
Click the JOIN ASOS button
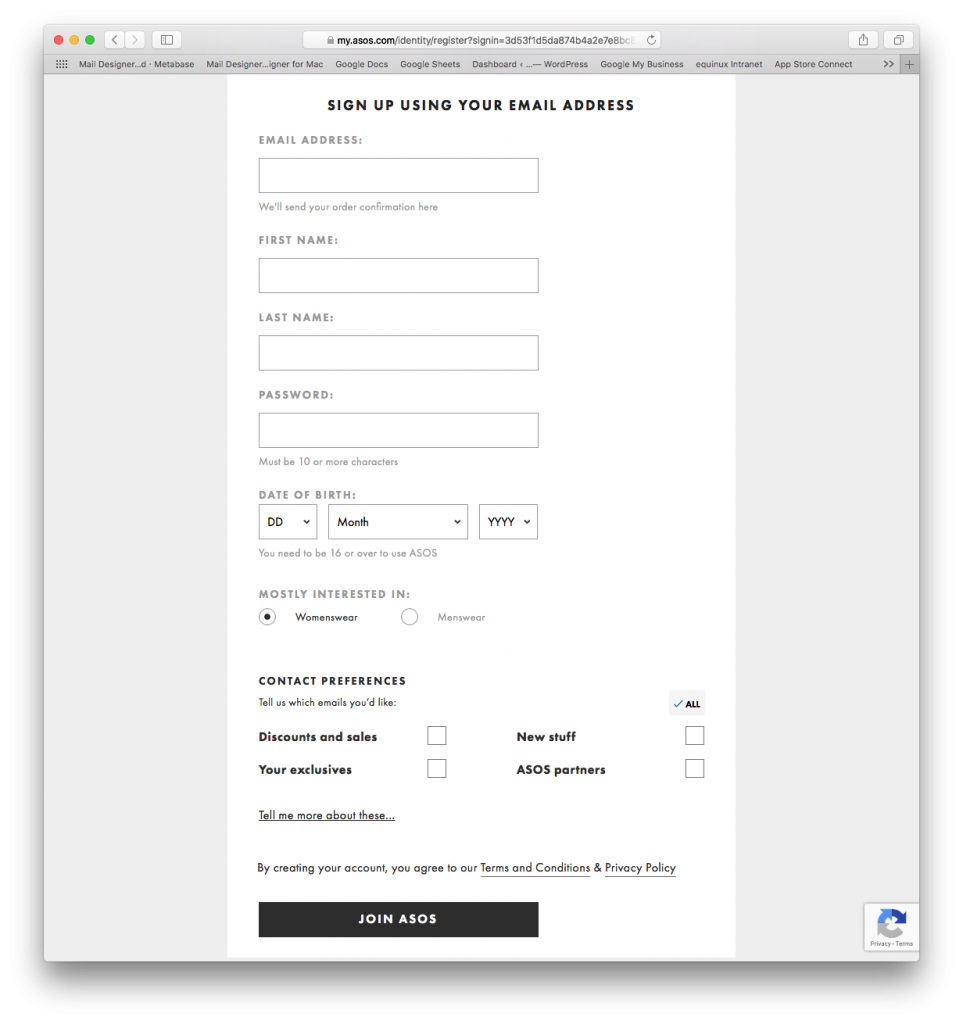coord(398,919)
